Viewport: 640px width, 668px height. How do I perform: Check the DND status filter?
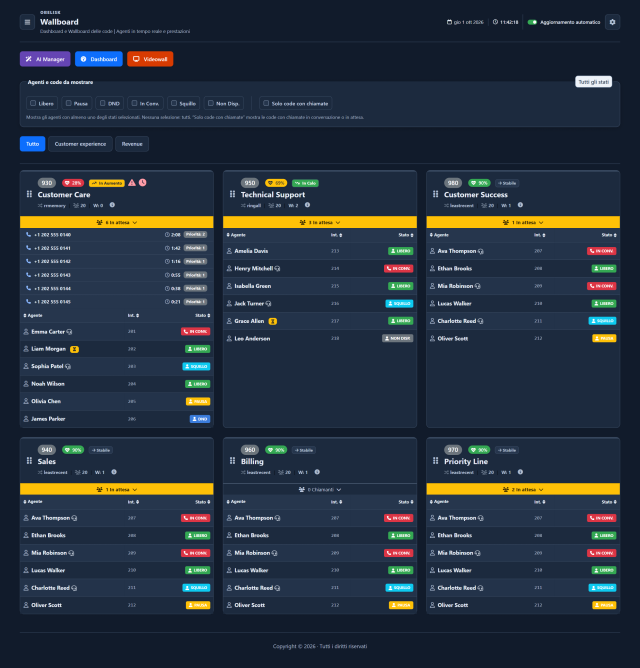(x=102, y=103)
